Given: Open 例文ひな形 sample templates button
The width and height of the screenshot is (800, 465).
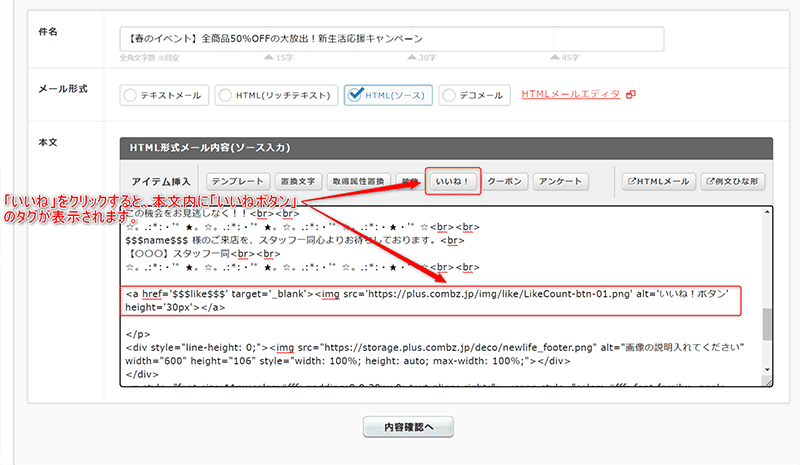Looking at the screenshot, I should pyautogui.click(x=733, y=182).
